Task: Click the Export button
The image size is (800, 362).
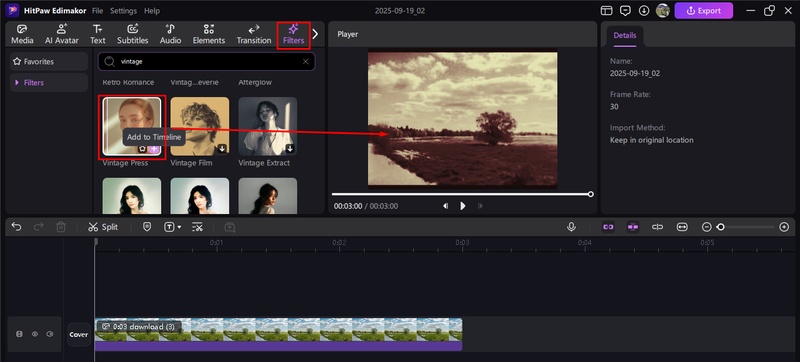Action: pos(704,11)
